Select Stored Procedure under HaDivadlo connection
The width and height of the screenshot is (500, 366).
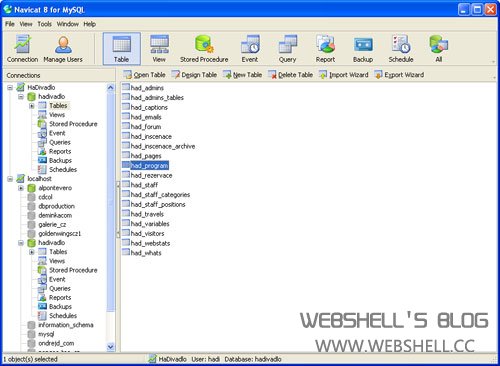(73, 124)
